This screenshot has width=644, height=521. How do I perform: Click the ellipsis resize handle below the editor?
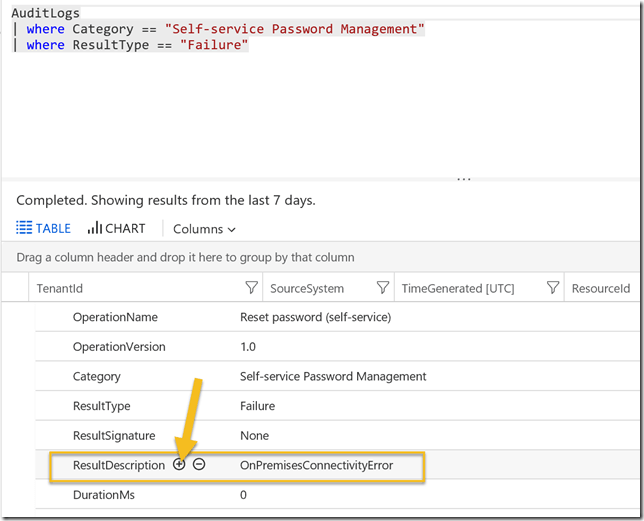pos(463,179)
